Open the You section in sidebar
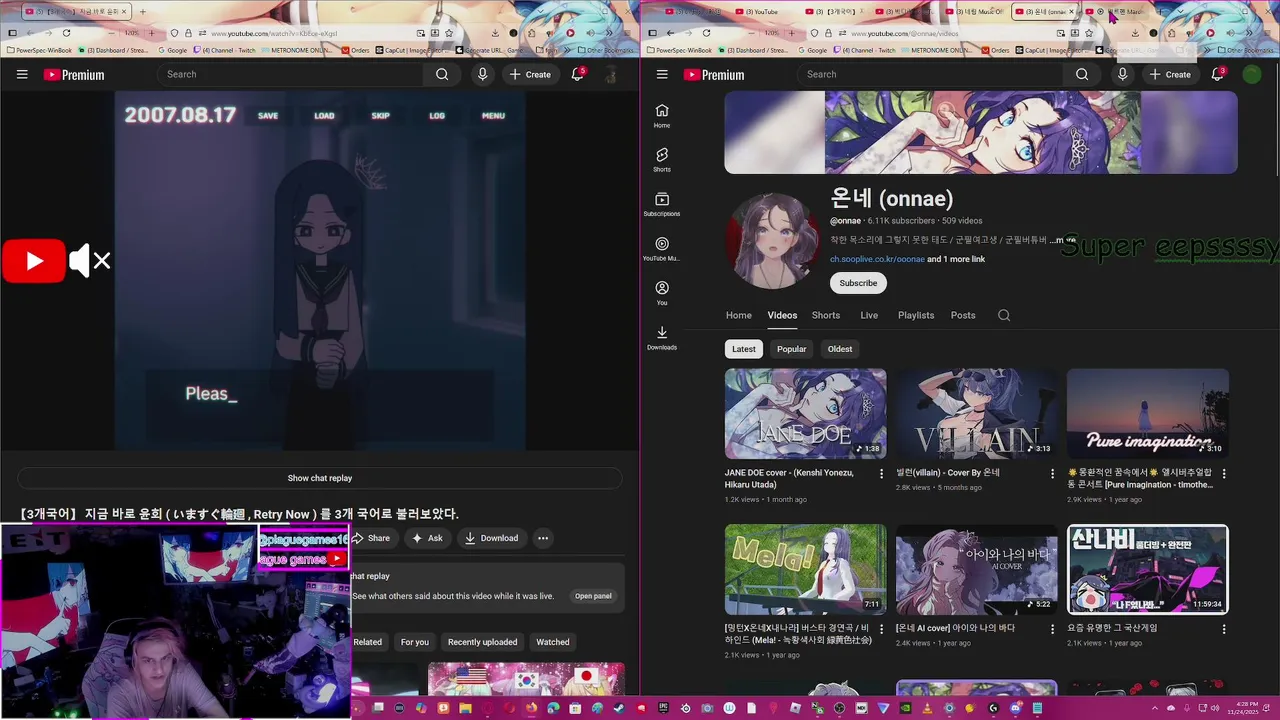 662,293
